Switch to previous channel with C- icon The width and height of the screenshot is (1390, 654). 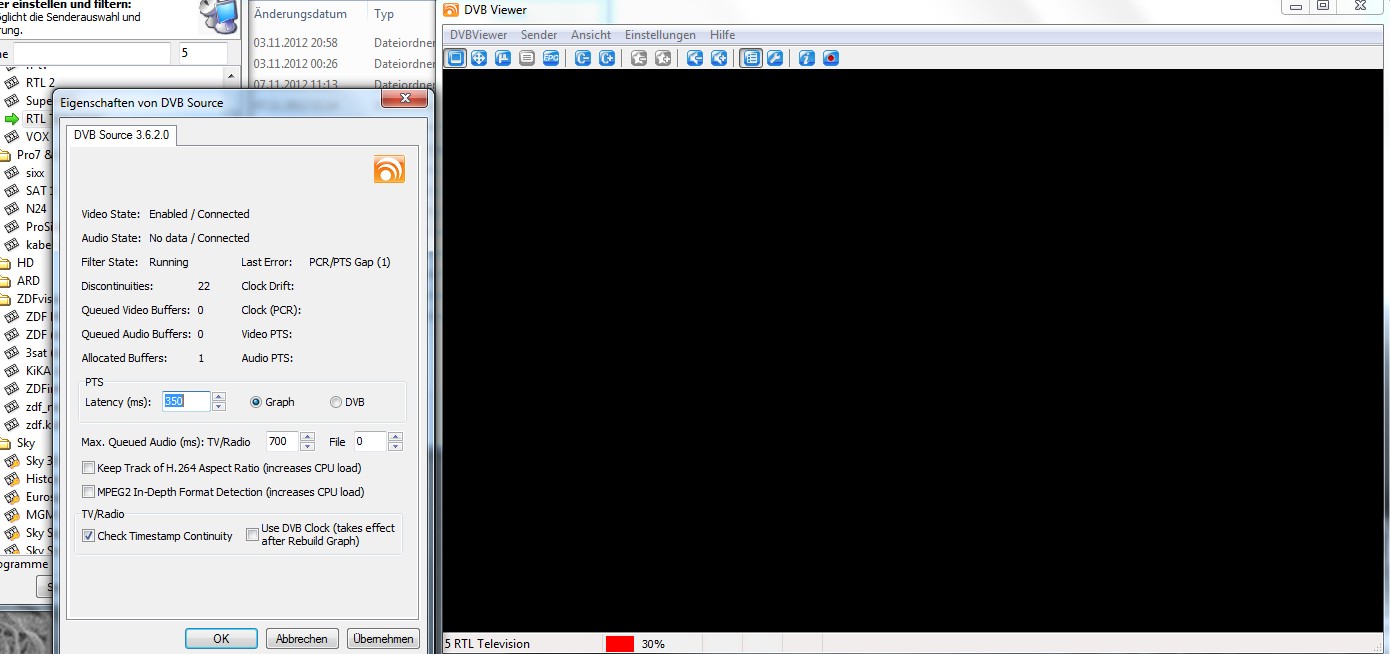583,58
